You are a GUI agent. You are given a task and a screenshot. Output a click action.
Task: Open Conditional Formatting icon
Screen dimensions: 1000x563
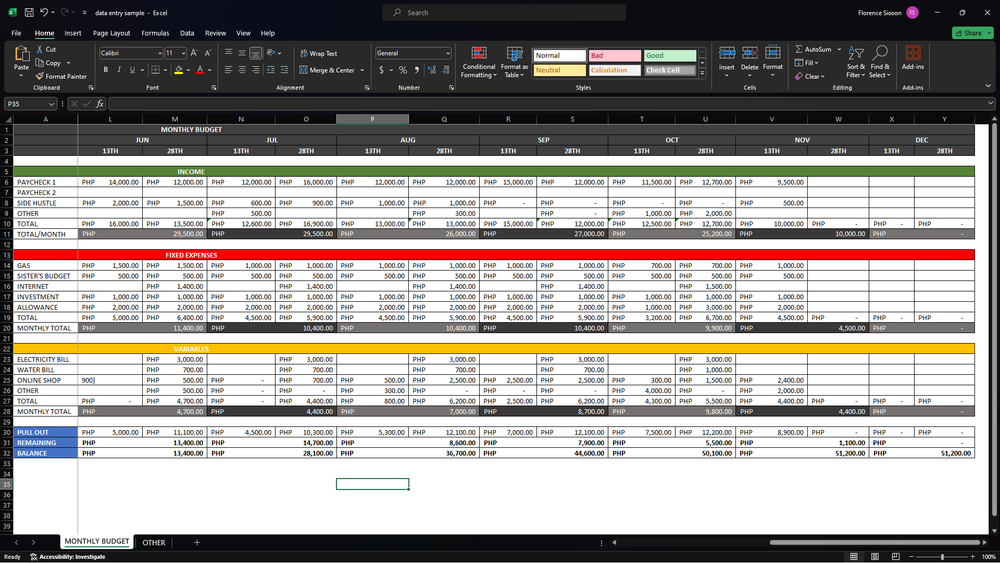(x=479, y=54)
